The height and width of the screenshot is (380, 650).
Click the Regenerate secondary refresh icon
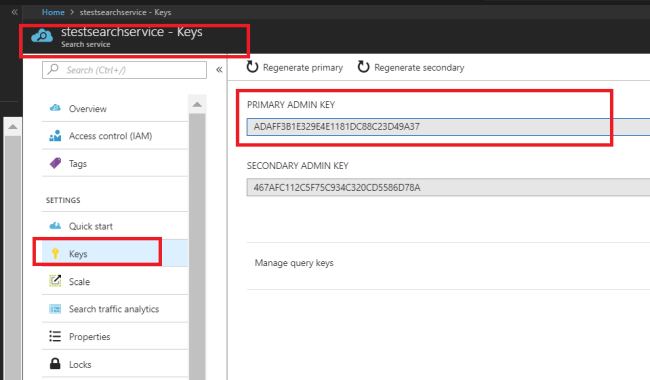pos(363,67)
